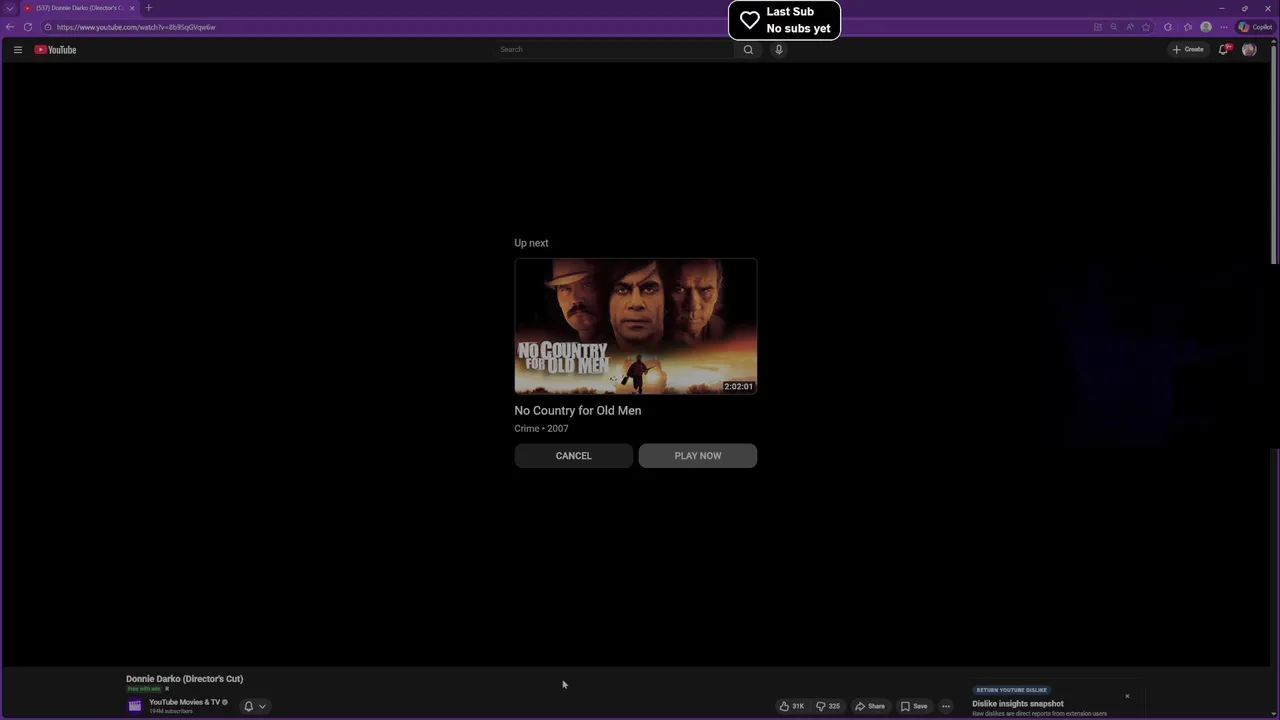This screenshot has width=1280, height=720.
Task: Open YouTube Movies & TV channel avatar
Action: (135, 706)
